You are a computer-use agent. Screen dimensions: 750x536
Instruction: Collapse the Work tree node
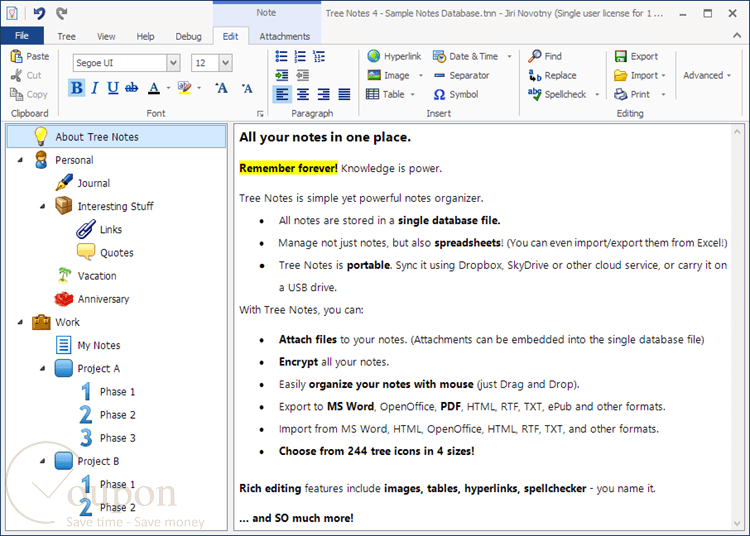[20, 322]
